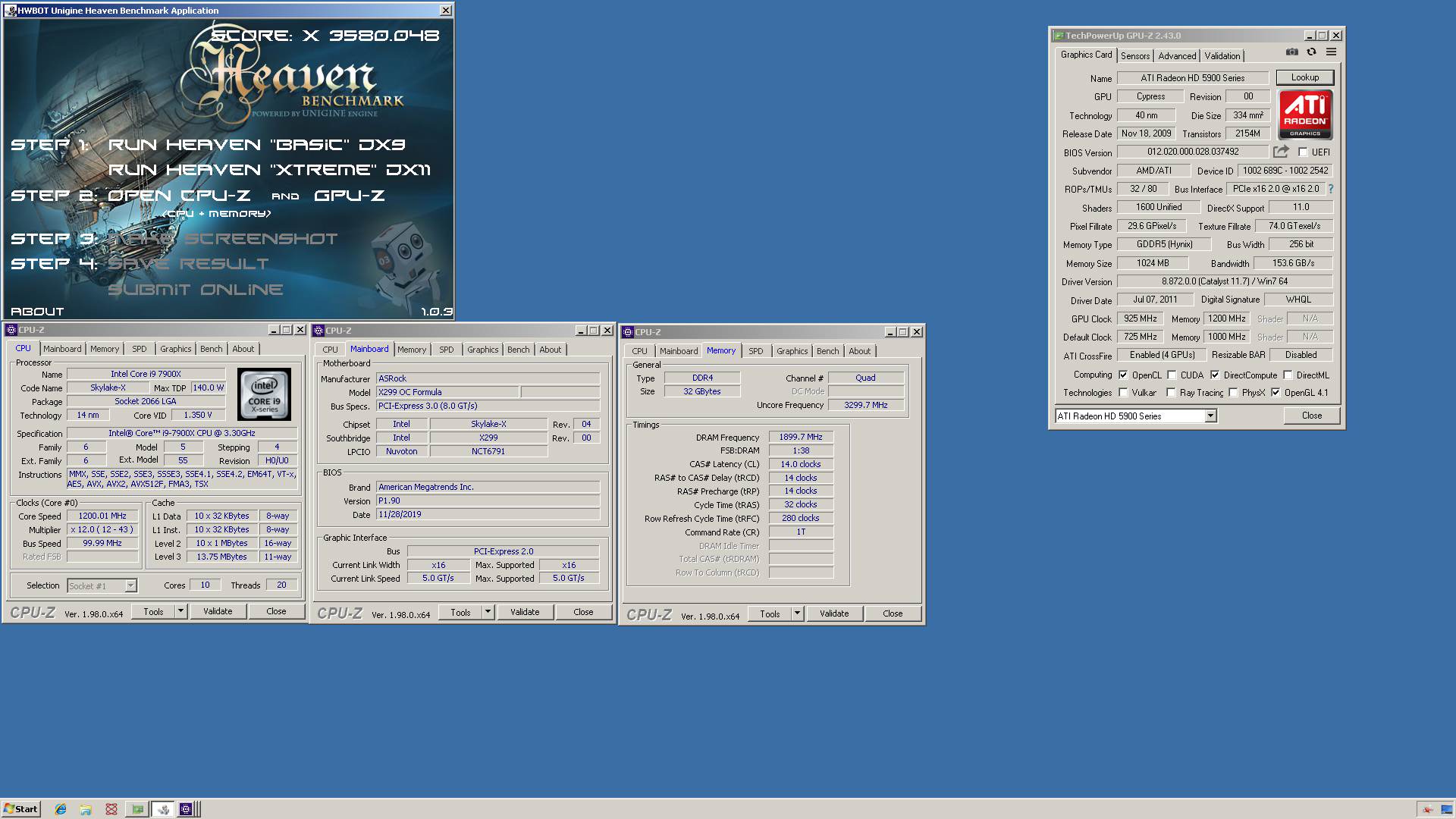The height and width of the screenshot is (819, 1456).
Task: Click the HWBOT Heaven window title icon
Action: click(11, 11)
